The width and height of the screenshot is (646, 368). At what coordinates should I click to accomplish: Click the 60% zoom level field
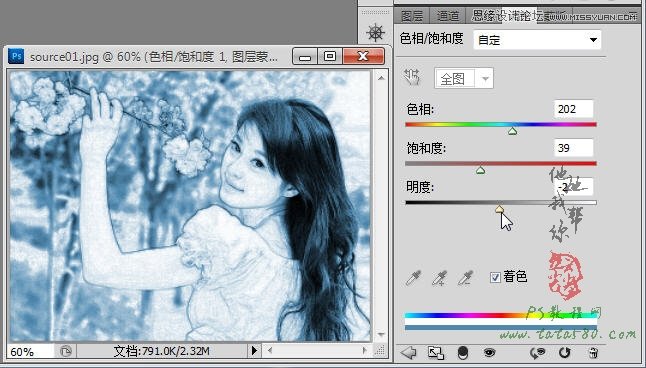tap(31, 352)
